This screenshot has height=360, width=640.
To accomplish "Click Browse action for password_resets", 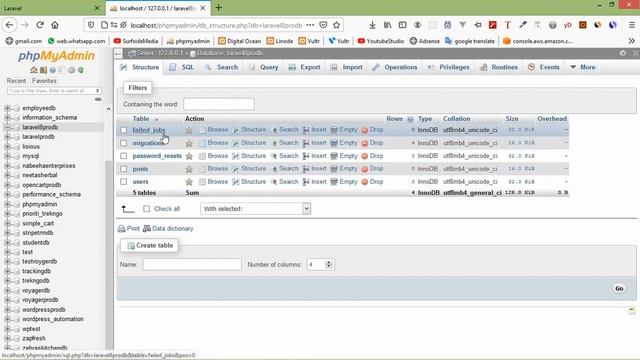I will coord(213,156).
